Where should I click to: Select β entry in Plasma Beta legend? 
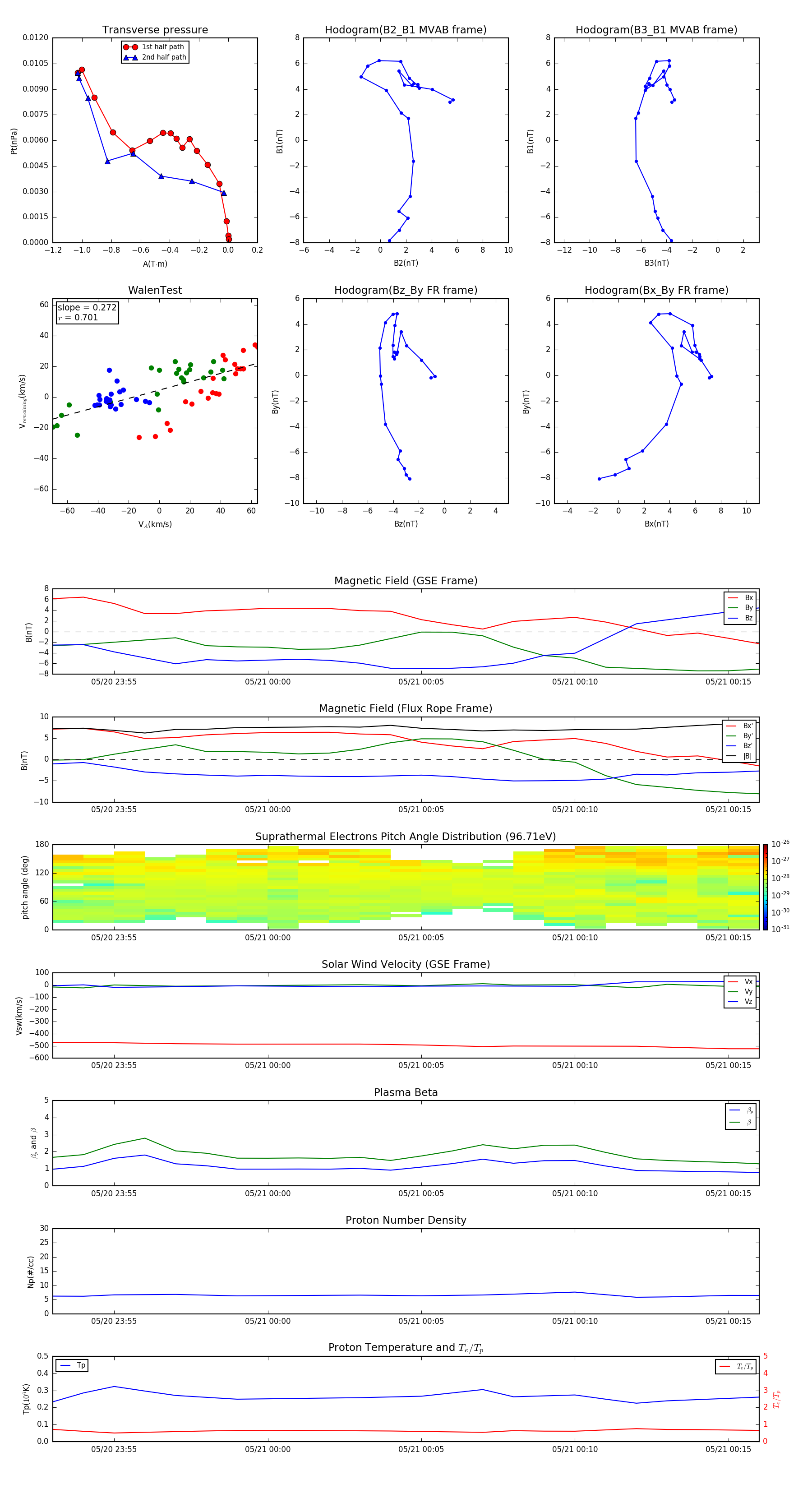pos(741,1122)
